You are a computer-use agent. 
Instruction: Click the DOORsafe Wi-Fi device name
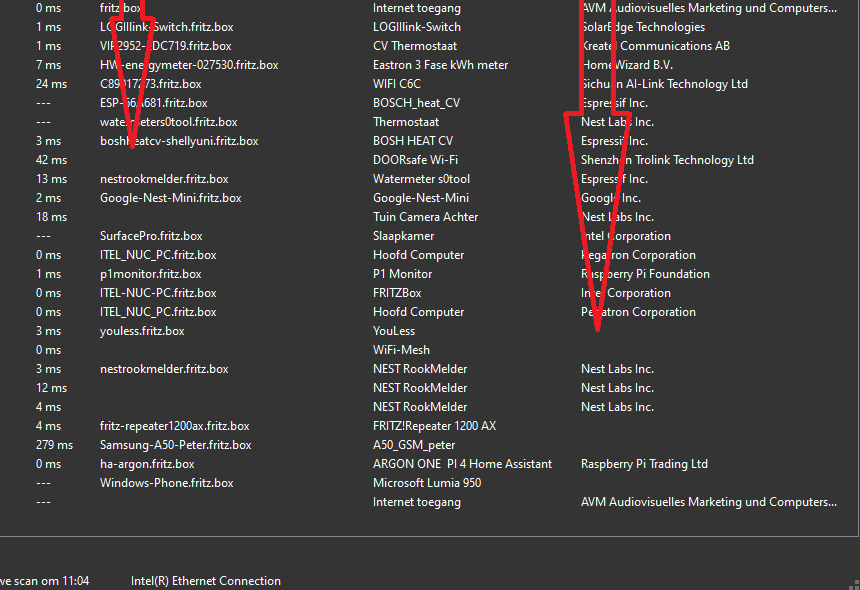click(x=415, y=160)
